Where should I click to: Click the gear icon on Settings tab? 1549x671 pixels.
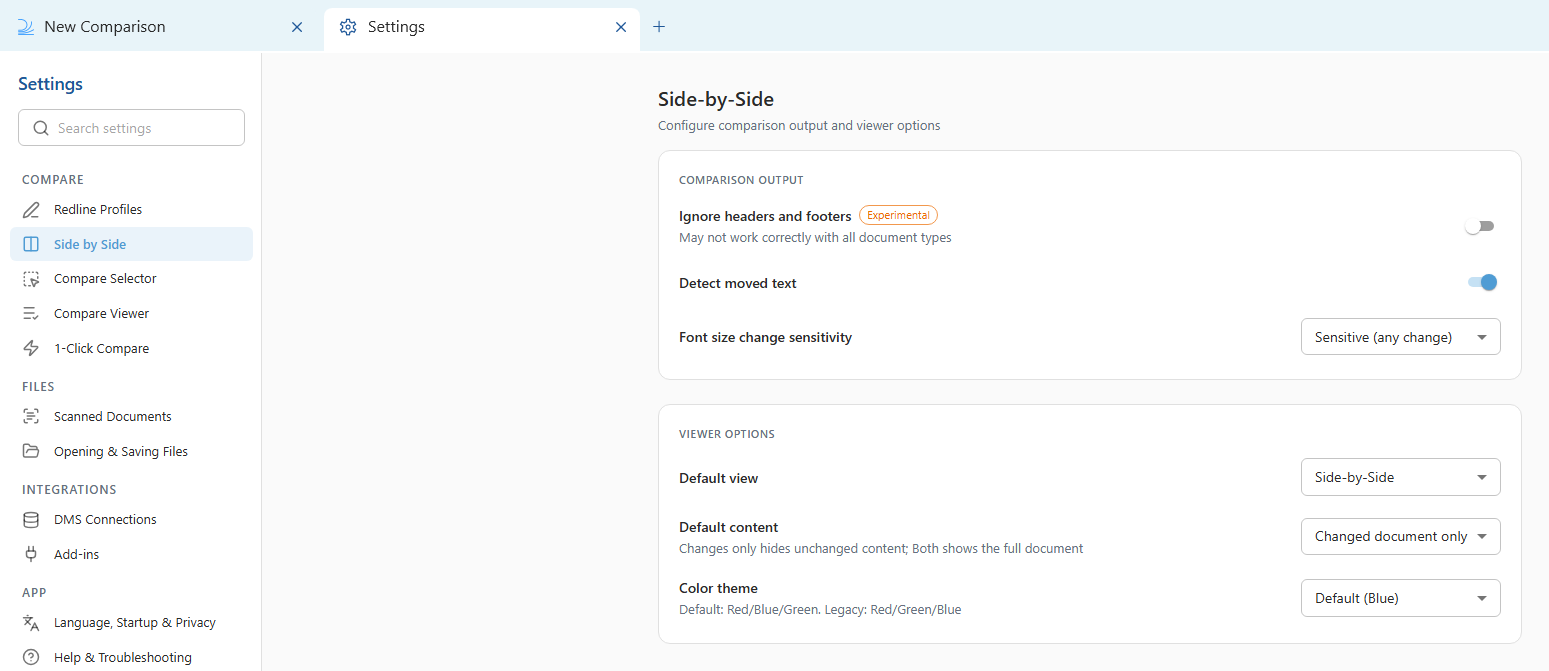point(348,27)
